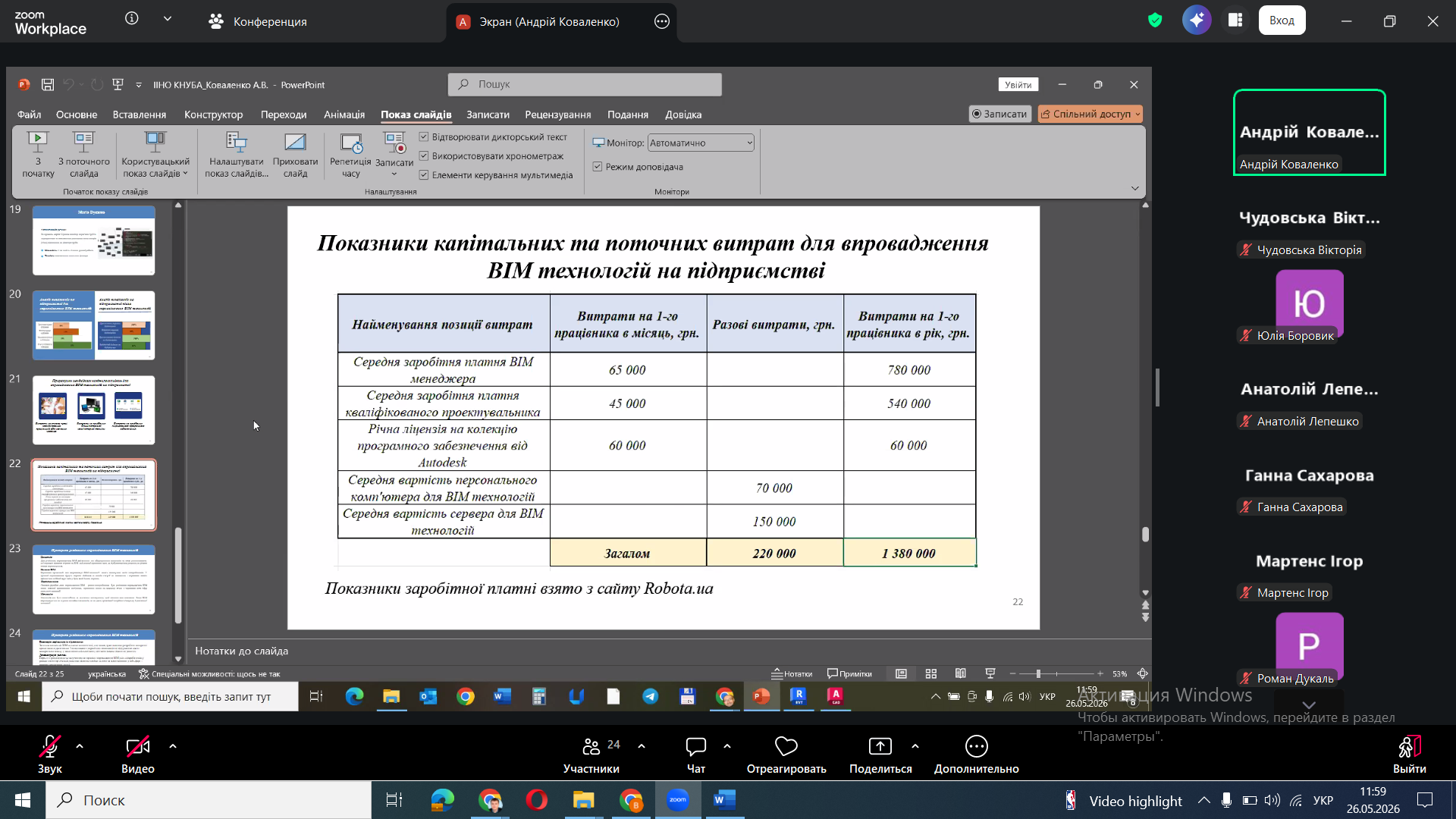Open the shared screen tab options ellipsis

662,21
